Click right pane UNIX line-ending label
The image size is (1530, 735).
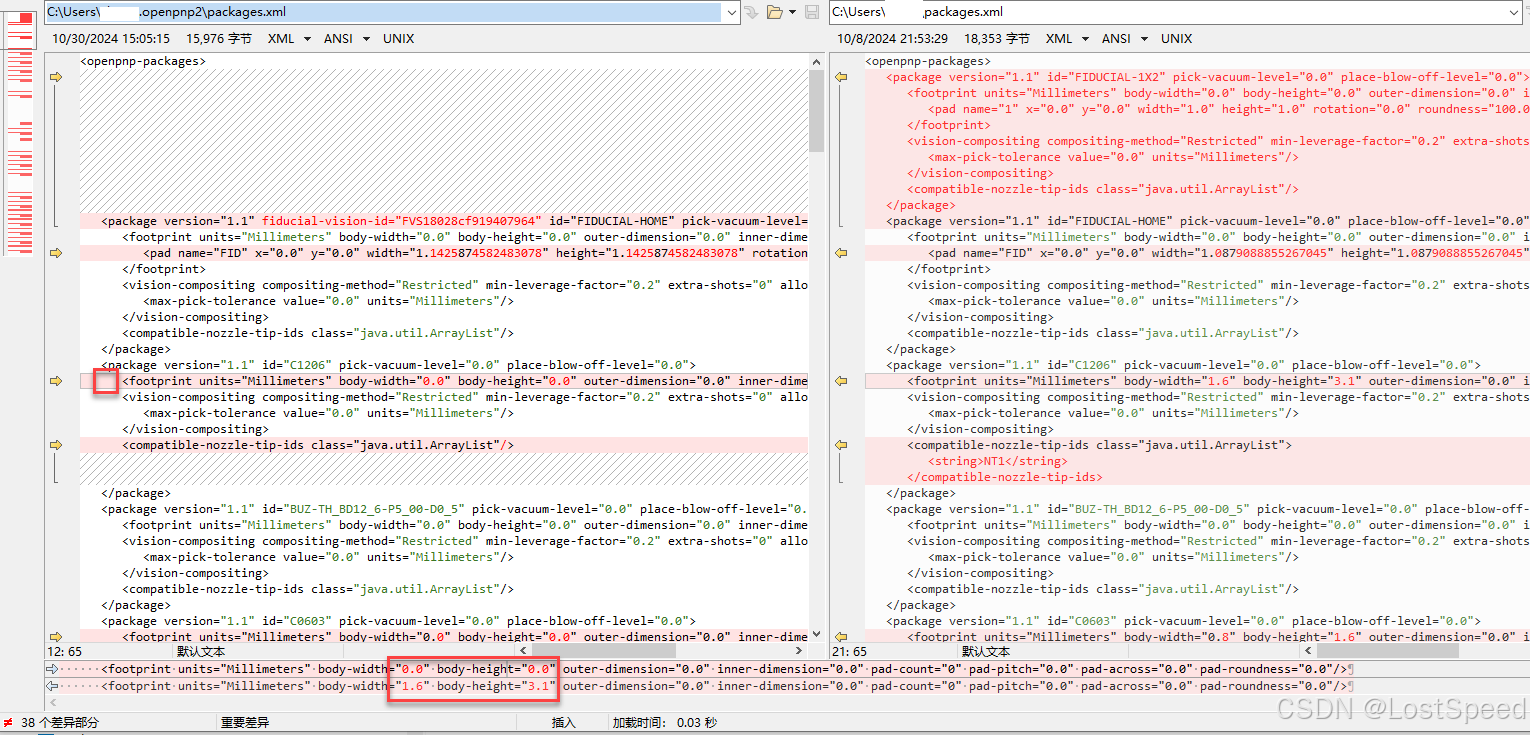[x=1176, y=39]
